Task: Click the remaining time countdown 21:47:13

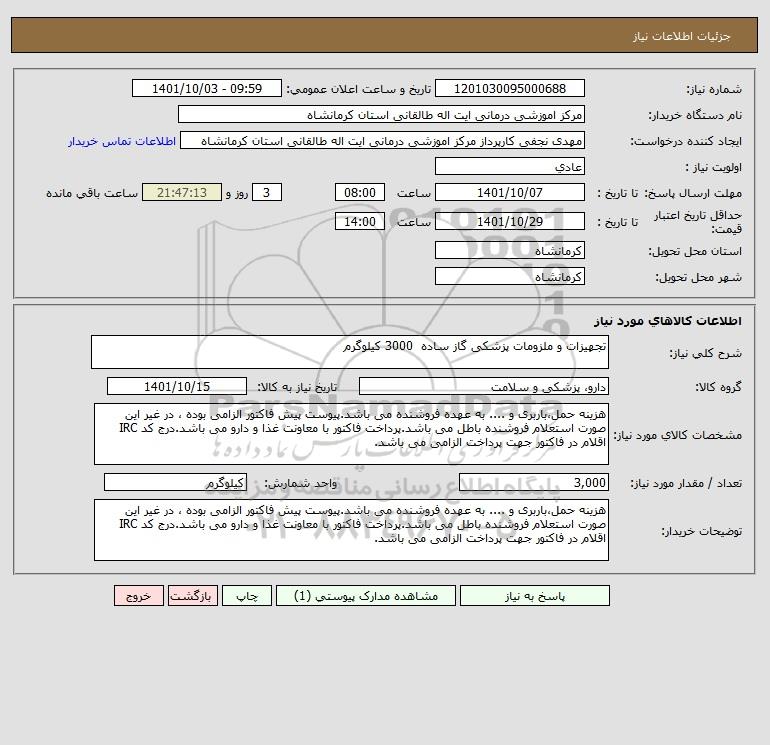Action: pos(182,193)
